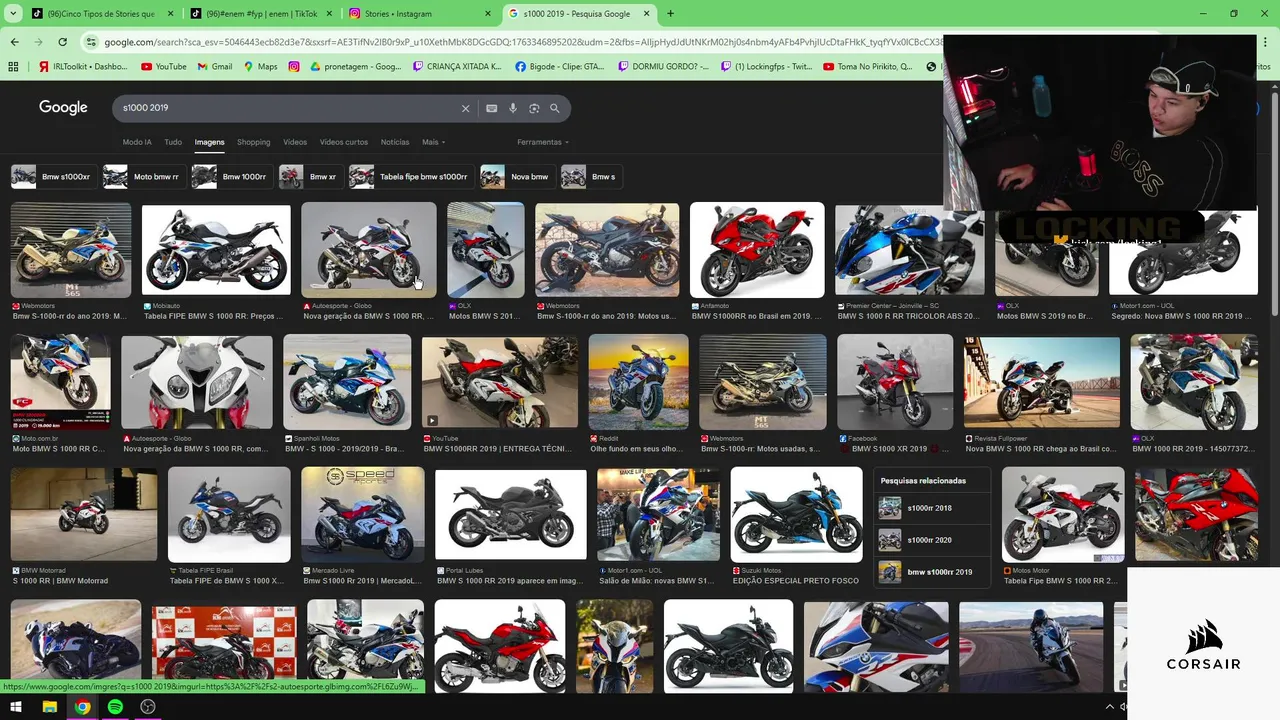Open the BMW Motorrad S 1000 RR image
The width and height of the screenshot is (1280, 720).
pos(84,515)
